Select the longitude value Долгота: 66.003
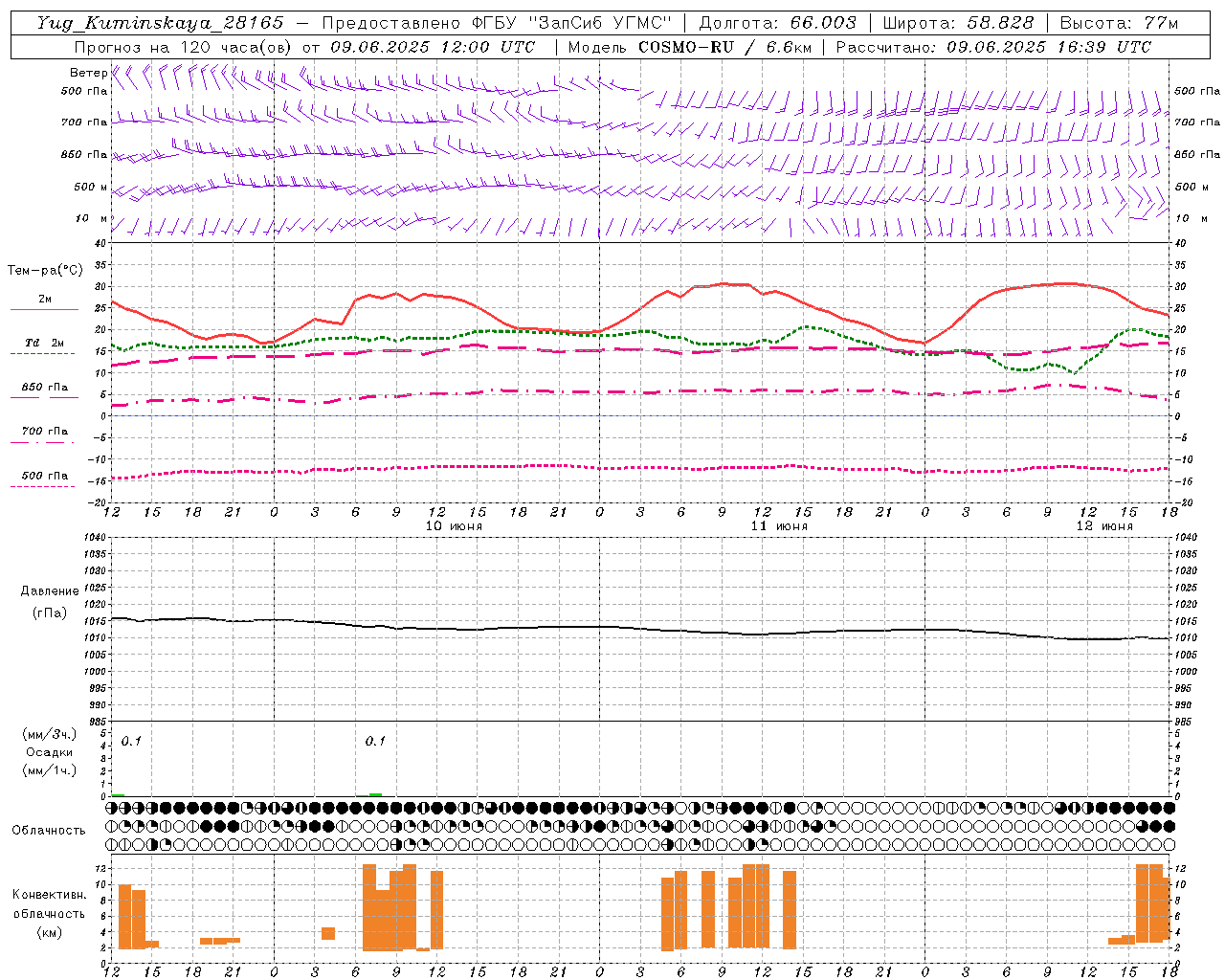This screenshot has height=980, width=1225. (x=777, y=23)
